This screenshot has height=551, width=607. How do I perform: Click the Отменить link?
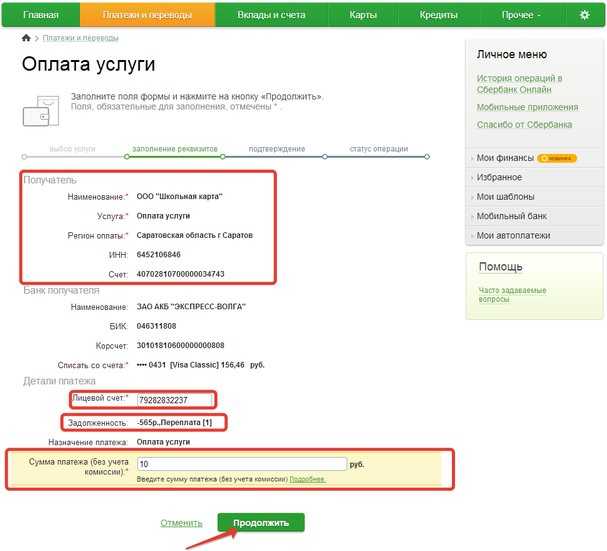(x=181, y=523)
